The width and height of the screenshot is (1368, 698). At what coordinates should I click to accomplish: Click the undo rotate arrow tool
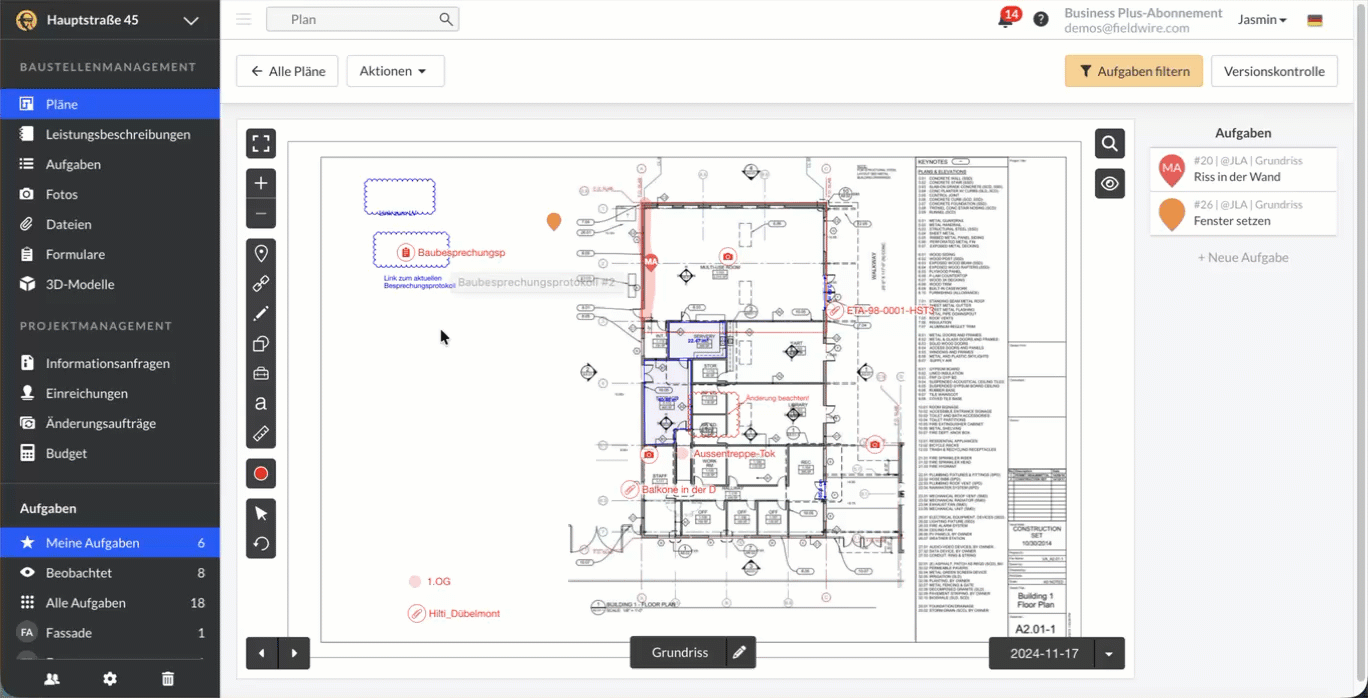pyautogui.click(x=261, y=544)
